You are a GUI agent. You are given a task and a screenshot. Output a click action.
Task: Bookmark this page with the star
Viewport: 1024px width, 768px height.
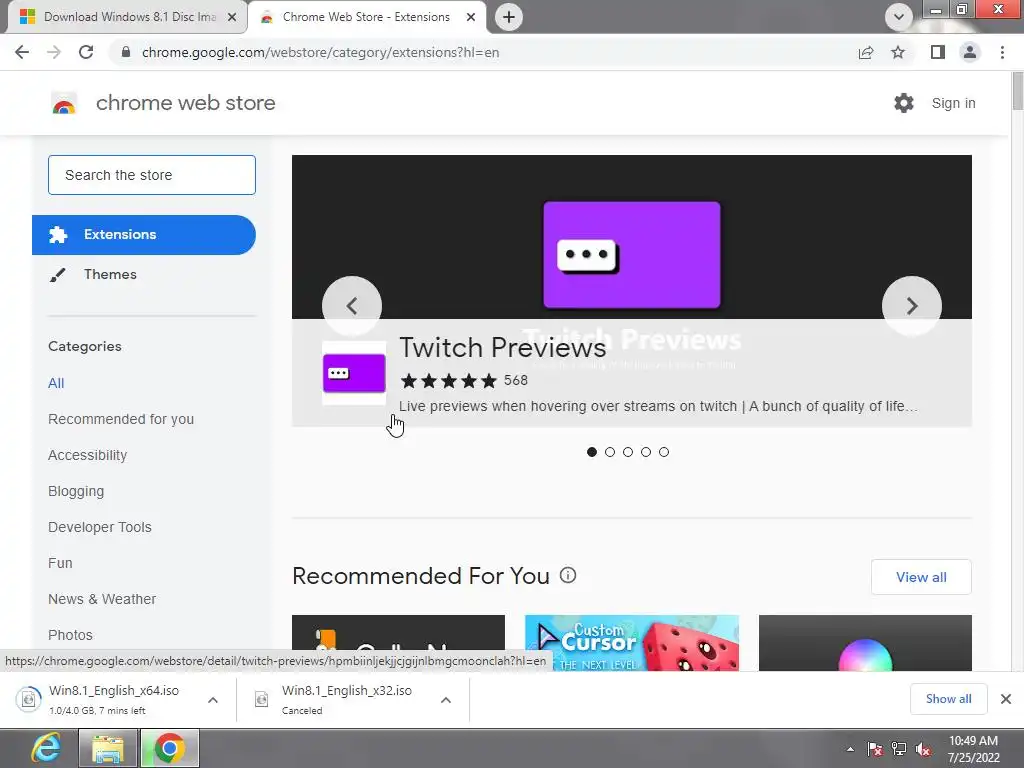pyautogui.click(x=898, y=52)
